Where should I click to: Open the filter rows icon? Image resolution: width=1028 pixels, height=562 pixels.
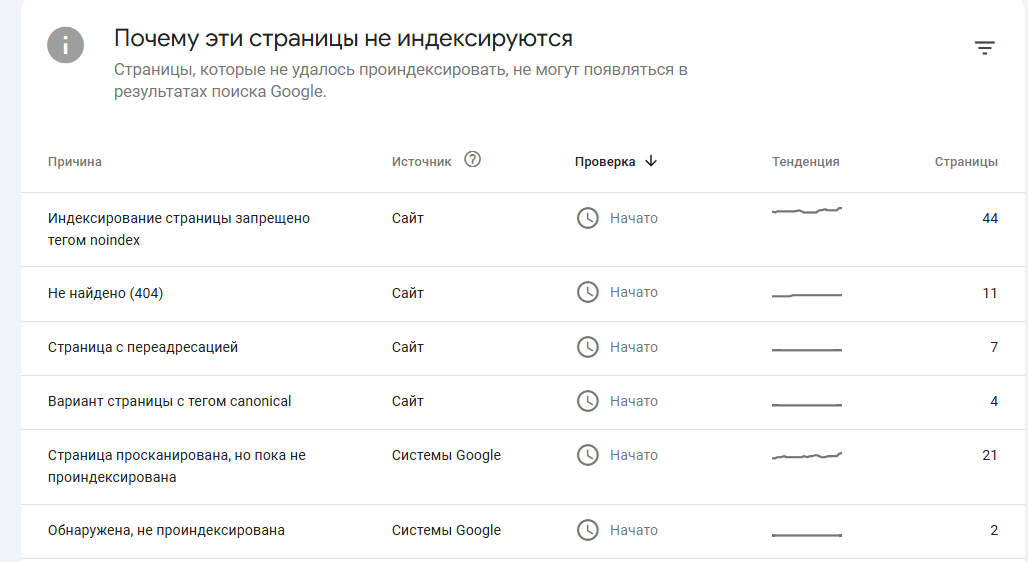(985, 47)
